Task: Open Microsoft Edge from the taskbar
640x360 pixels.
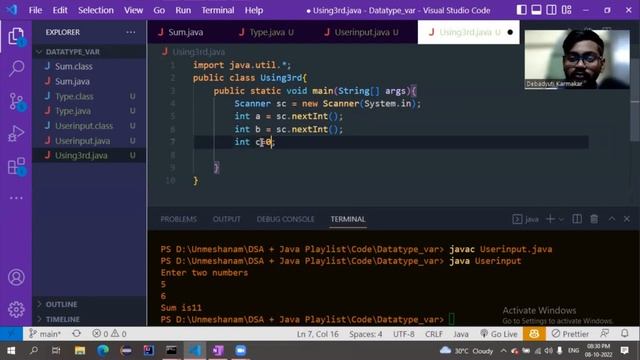Action: coord(103,351)
